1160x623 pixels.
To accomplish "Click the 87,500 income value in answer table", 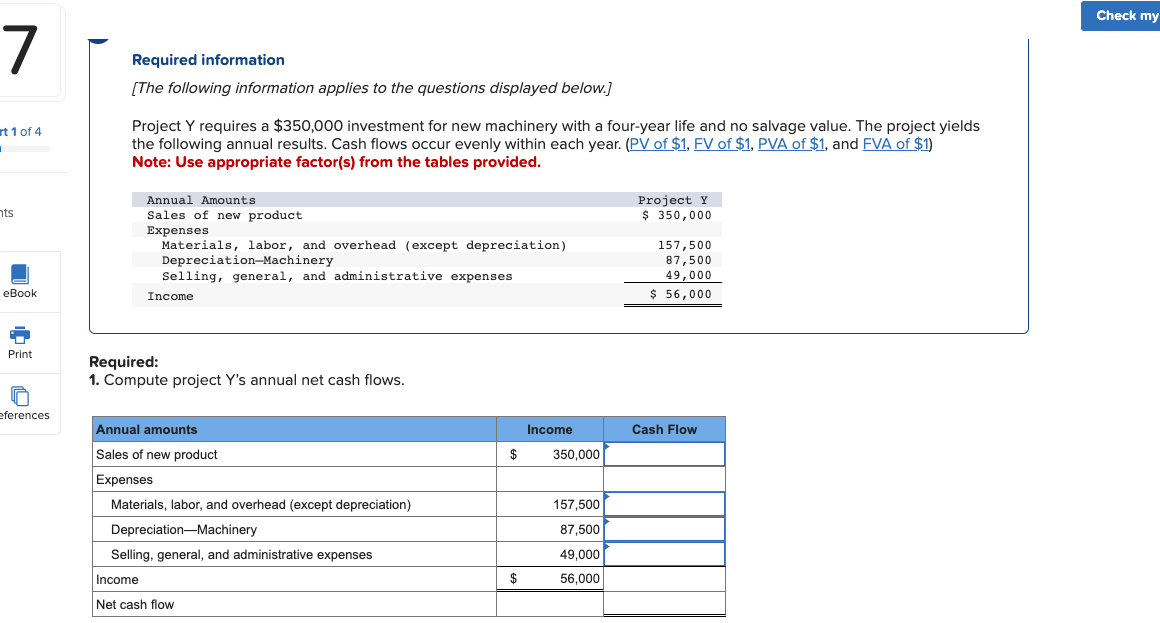I will tap(579, 530).
